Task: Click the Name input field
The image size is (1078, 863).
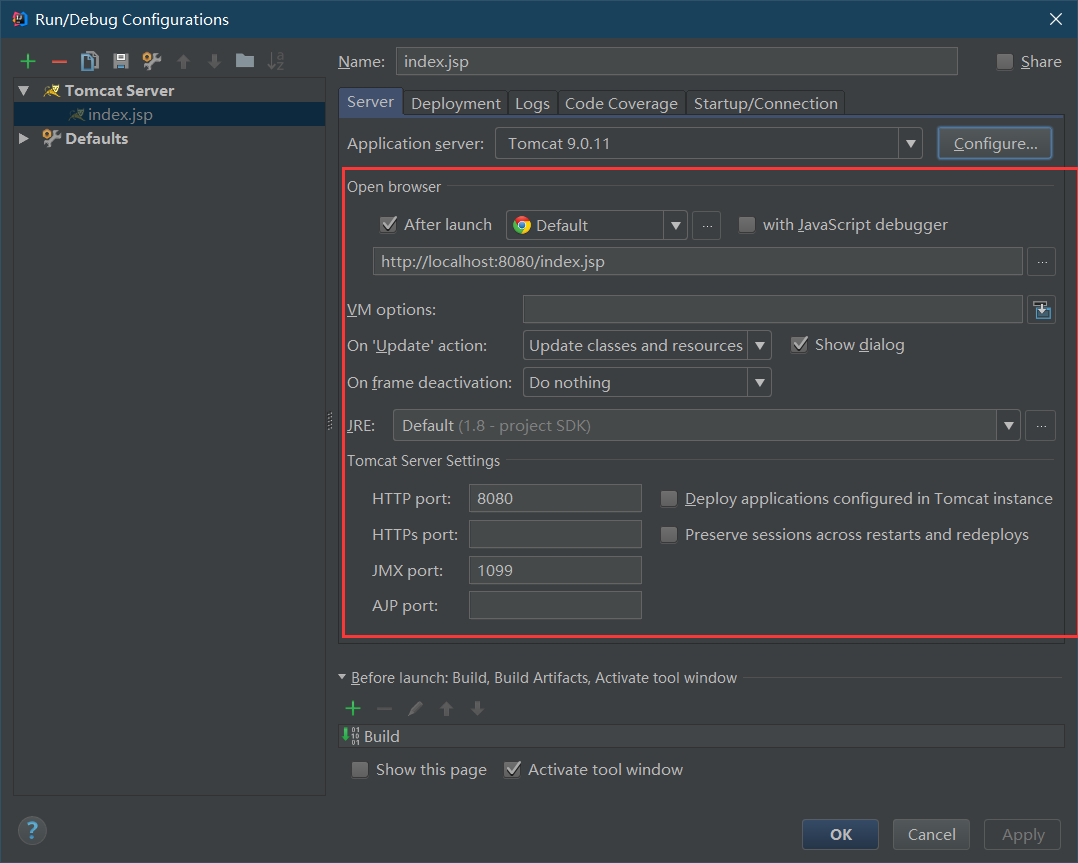Action: coord(676,61)
